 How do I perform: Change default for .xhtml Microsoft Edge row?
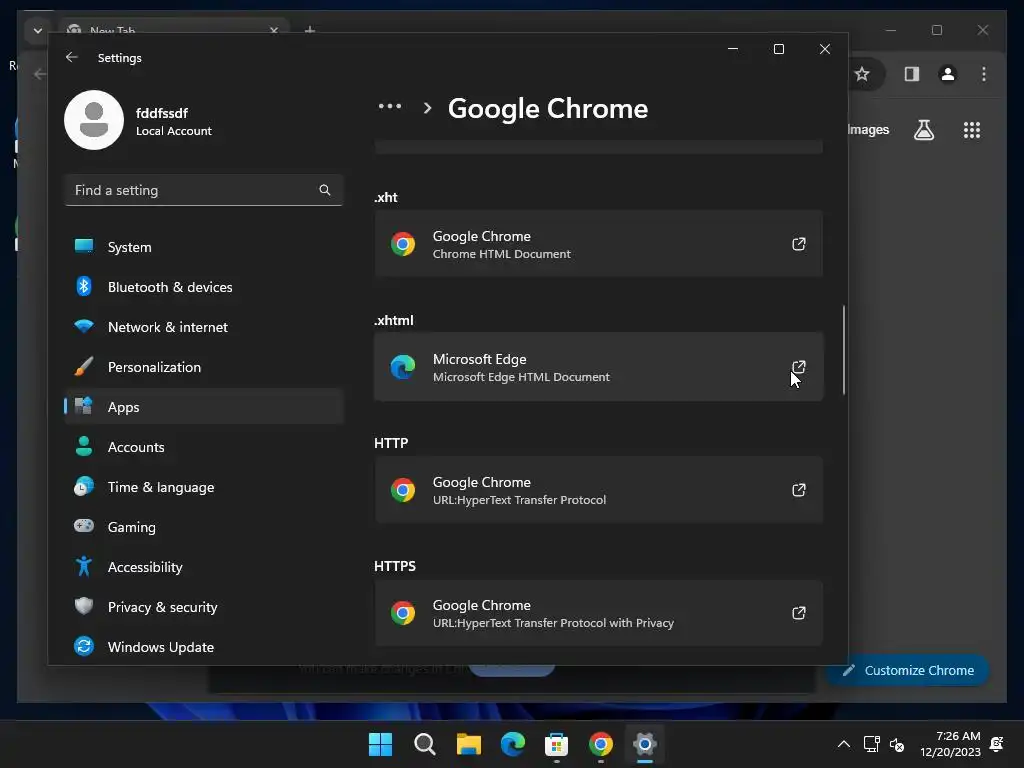click(598, 367)
